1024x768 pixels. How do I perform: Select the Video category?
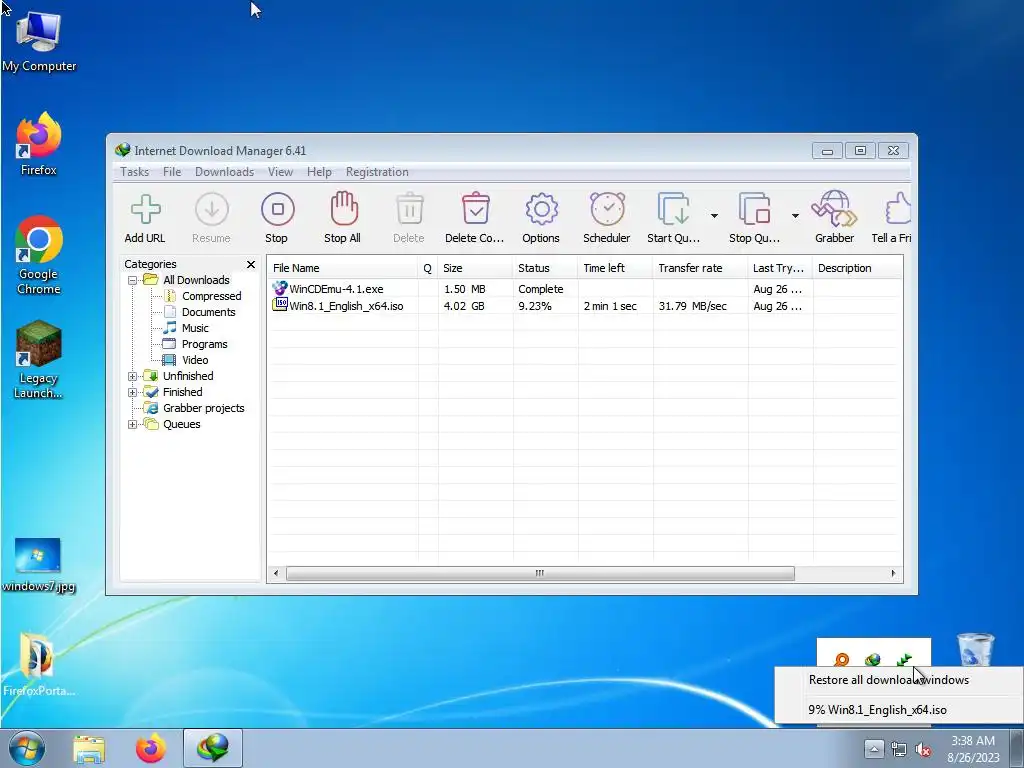[195, 360]
